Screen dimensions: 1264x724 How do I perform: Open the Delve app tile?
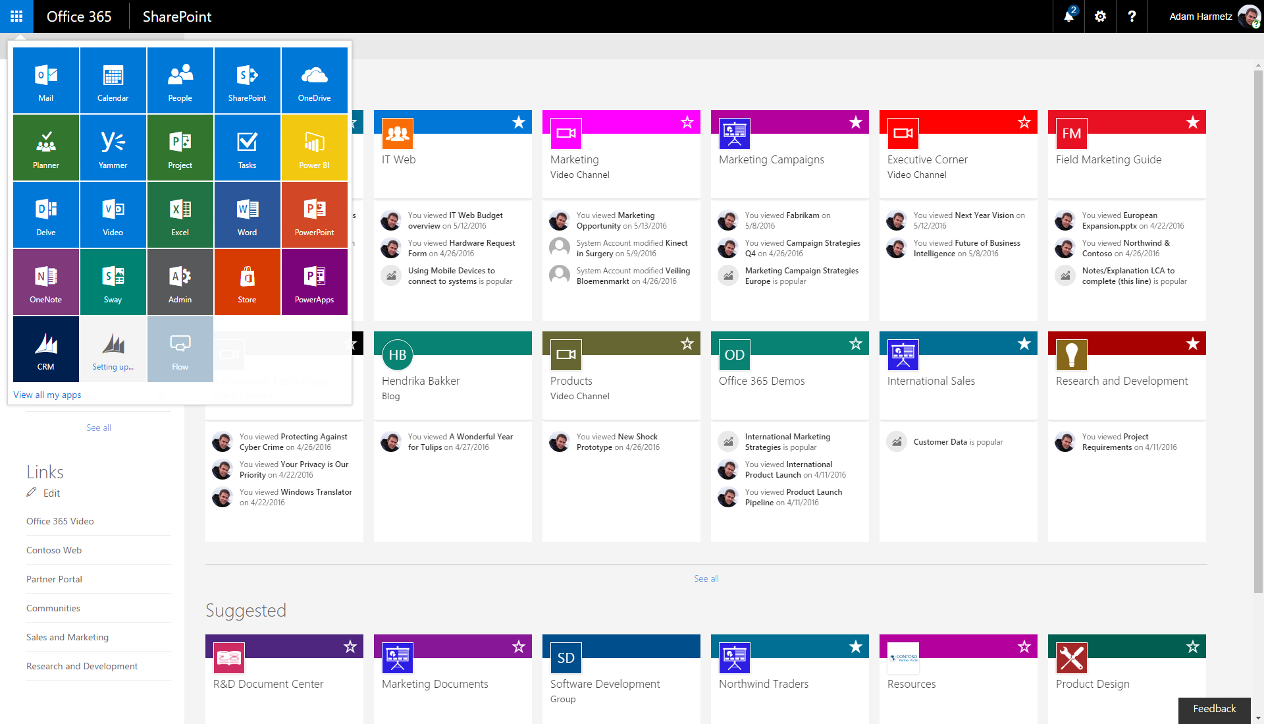click(x=46, y=214)
